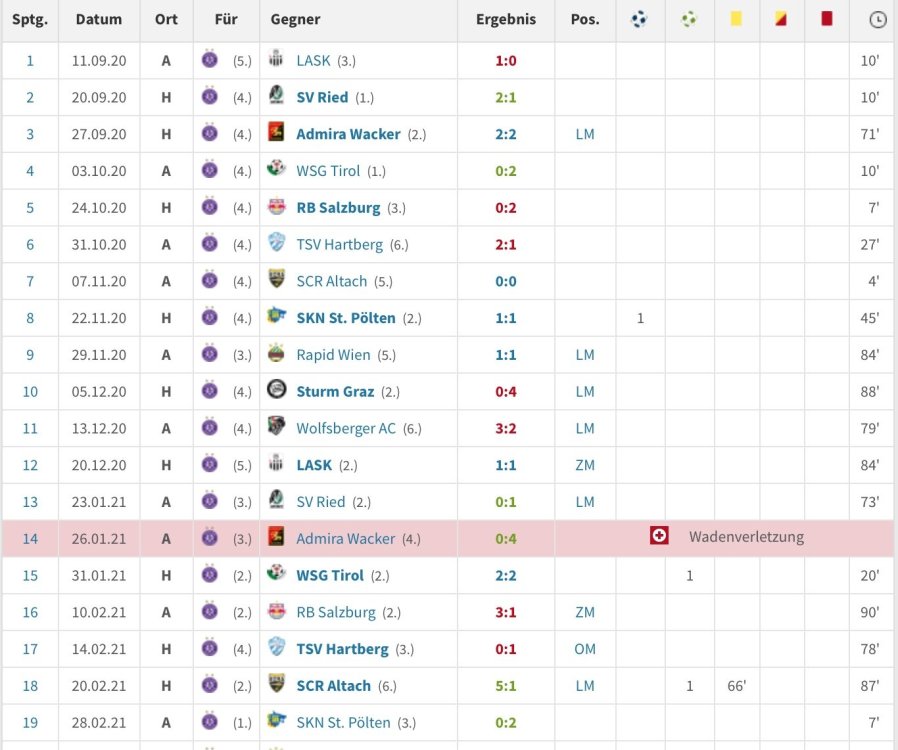Click the purple home club crest in matchday 19 row
898x750 pixels.
(x=209, y=721)
